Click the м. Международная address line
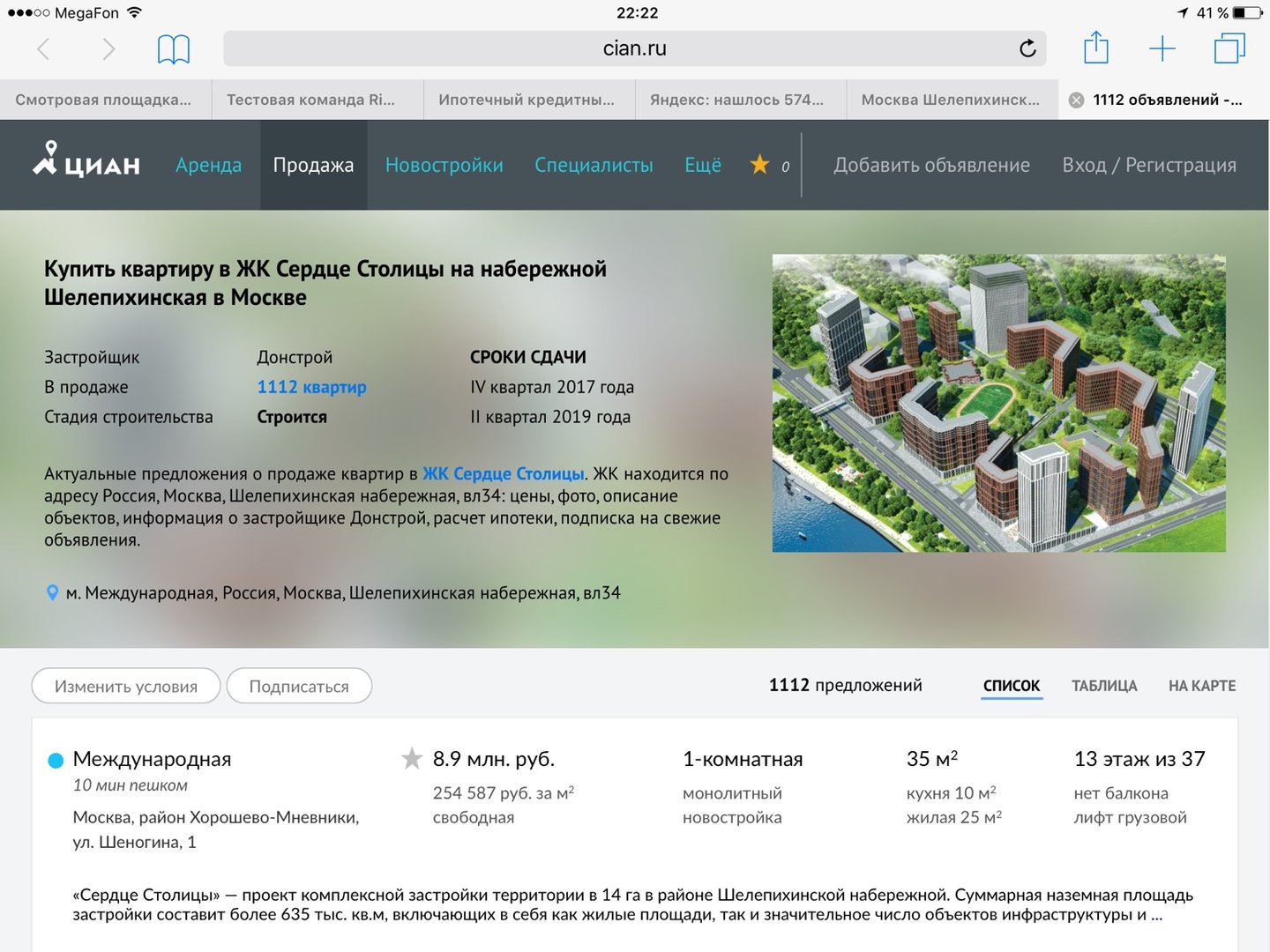 [343, 593]
